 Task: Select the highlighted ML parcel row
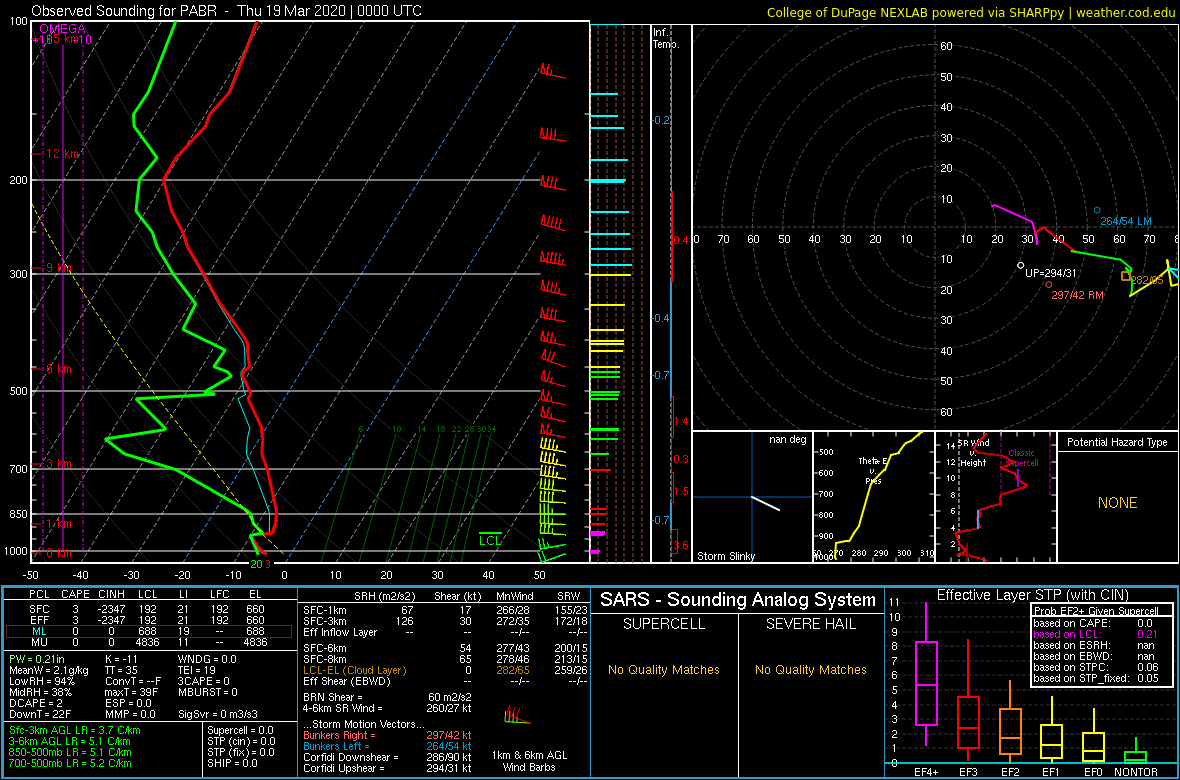pyautogui.click(x=150, y=631)
